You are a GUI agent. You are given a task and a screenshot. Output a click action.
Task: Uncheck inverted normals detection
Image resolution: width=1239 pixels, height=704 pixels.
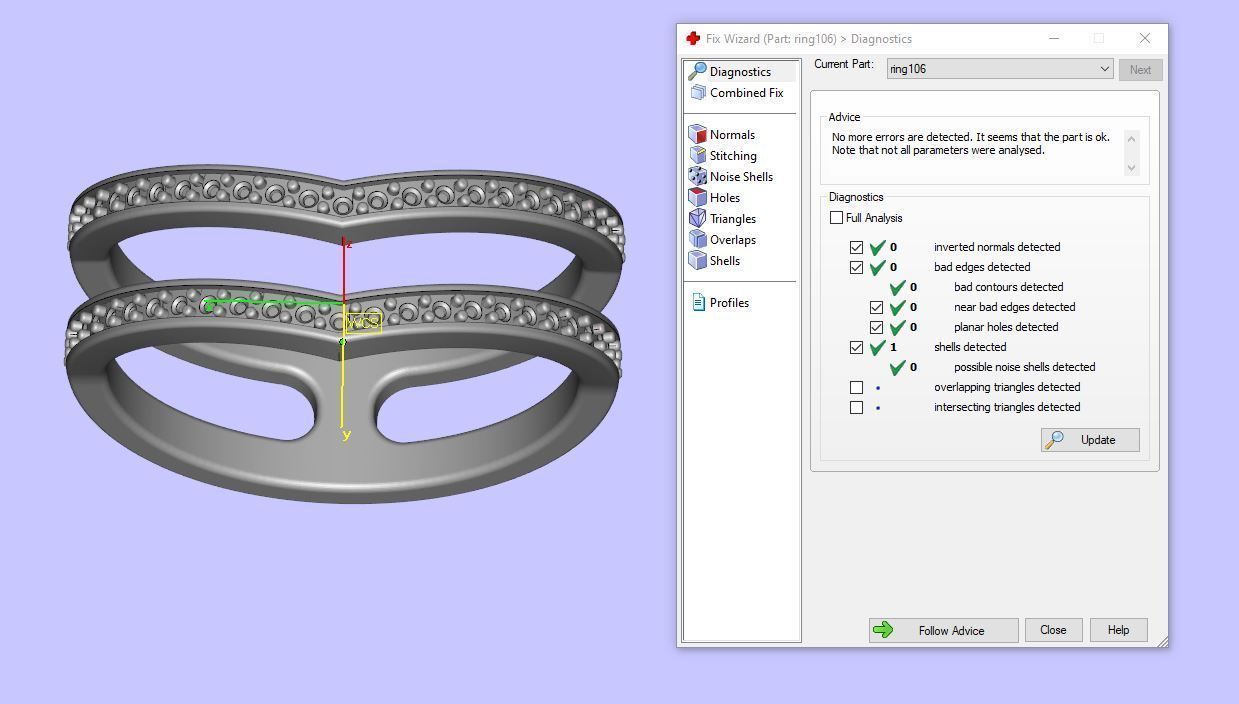856,247
